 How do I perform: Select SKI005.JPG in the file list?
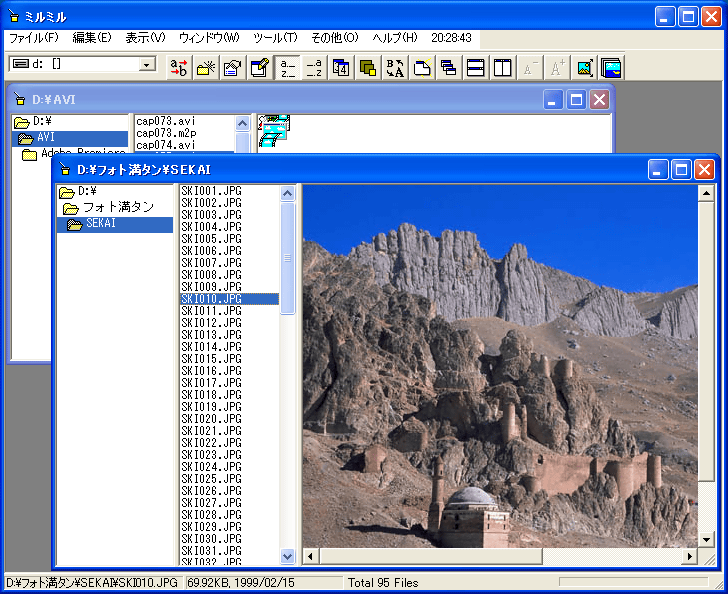[212, 239]
